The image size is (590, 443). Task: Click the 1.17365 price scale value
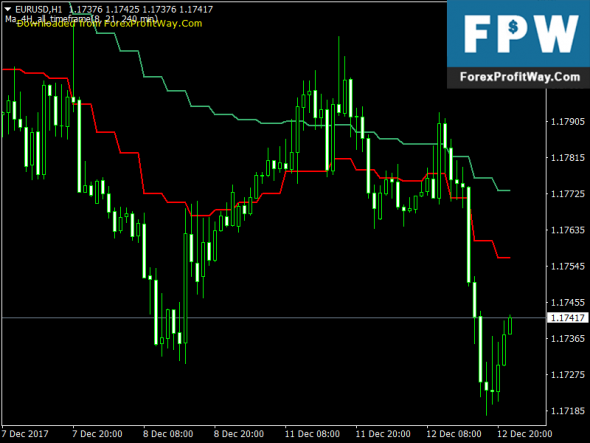[568, 338]
